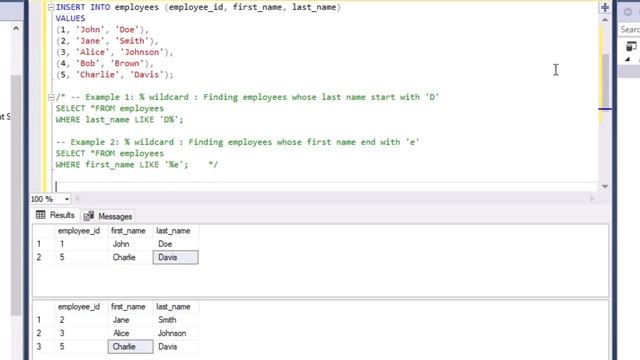The image size is (640, 360).
Task: Click the horizontal scrollbar right arrow
Action: pos(592,199)
